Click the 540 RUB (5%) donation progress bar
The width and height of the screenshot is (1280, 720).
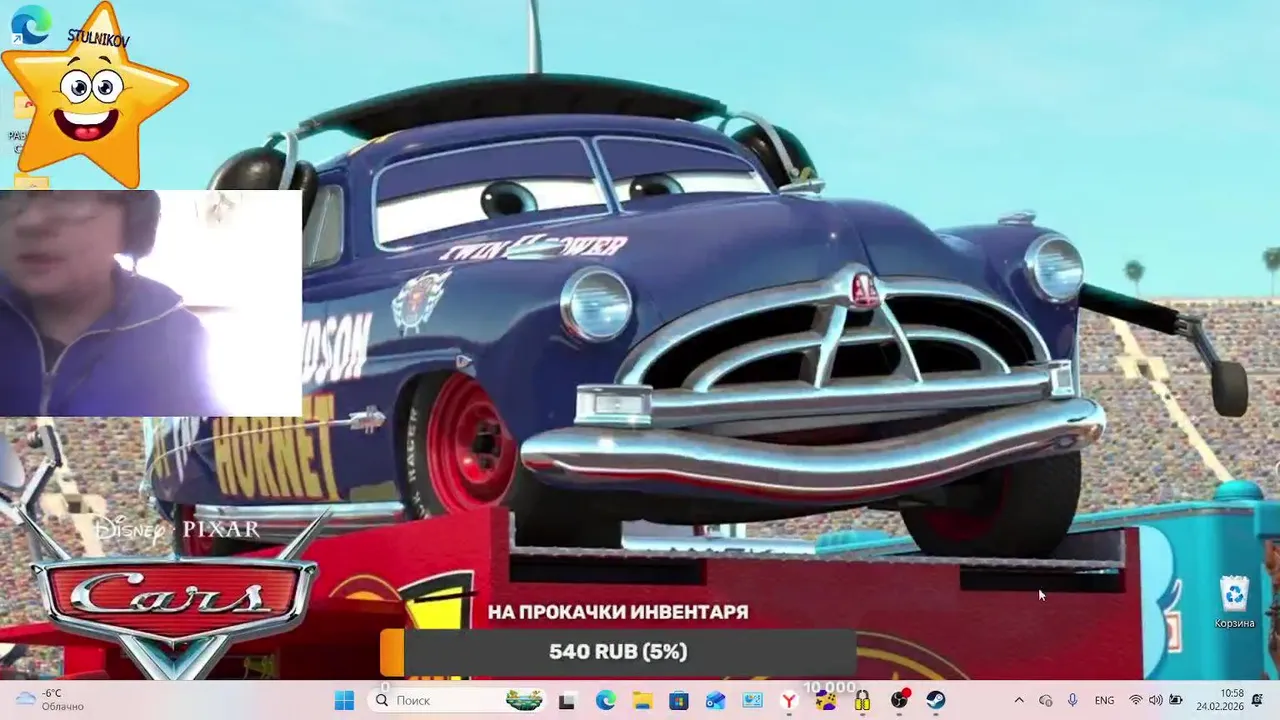[618, 652]
